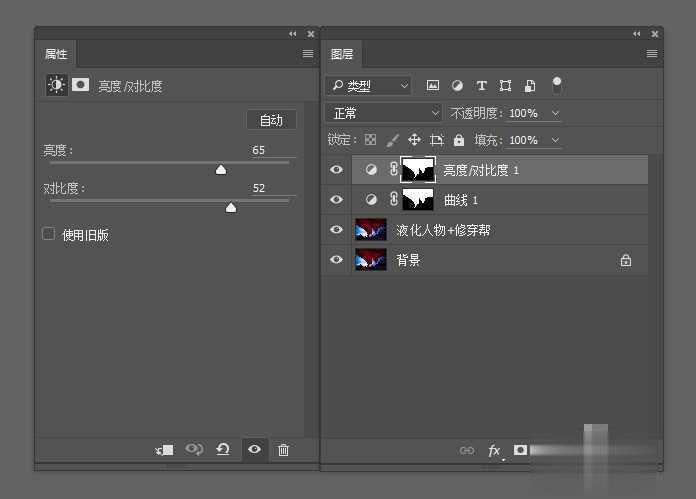Hide the 液化人物+修穿帮 layer
The image size is (696, 499).
336,230
